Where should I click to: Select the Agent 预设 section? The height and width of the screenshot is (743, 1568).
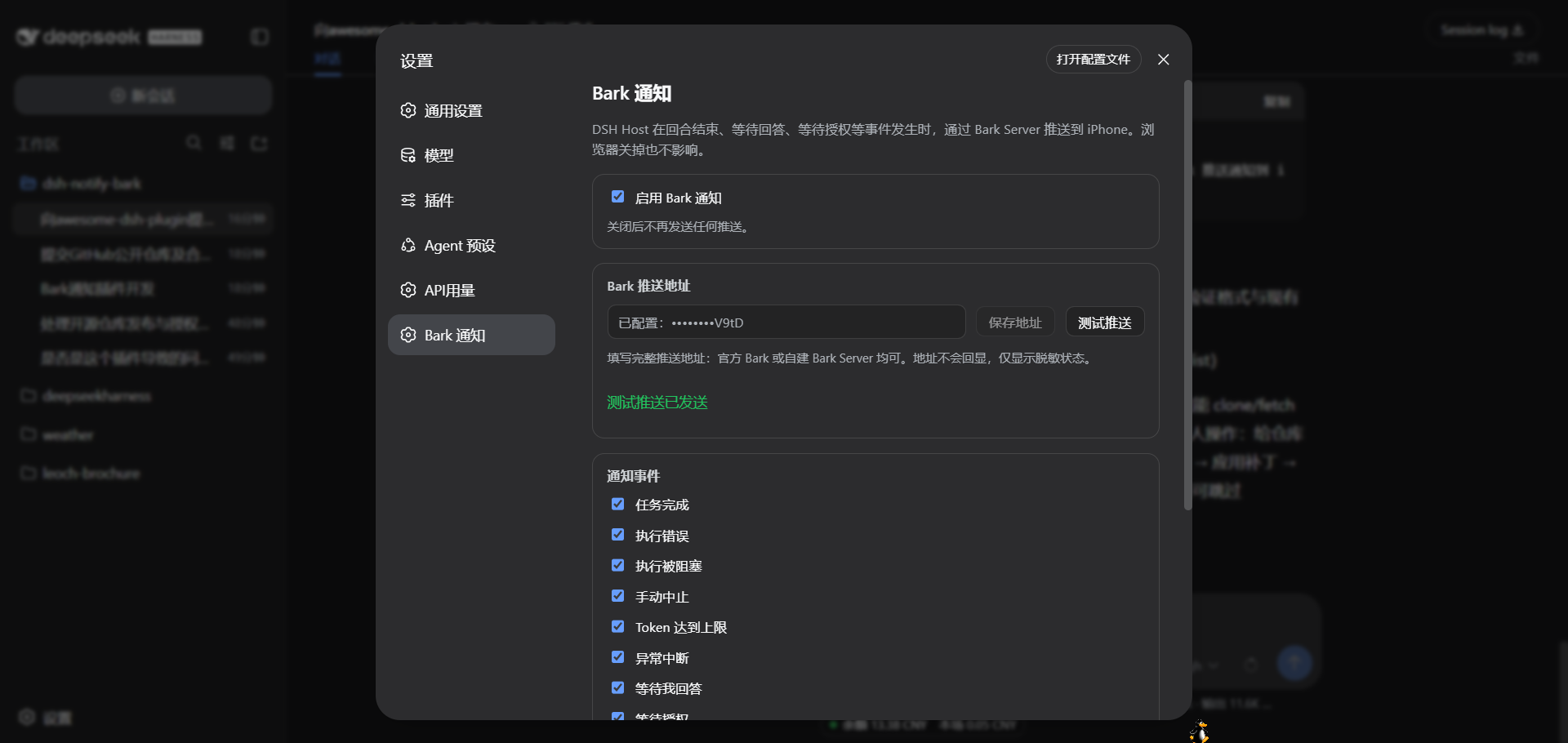click(x=471, y=245)
